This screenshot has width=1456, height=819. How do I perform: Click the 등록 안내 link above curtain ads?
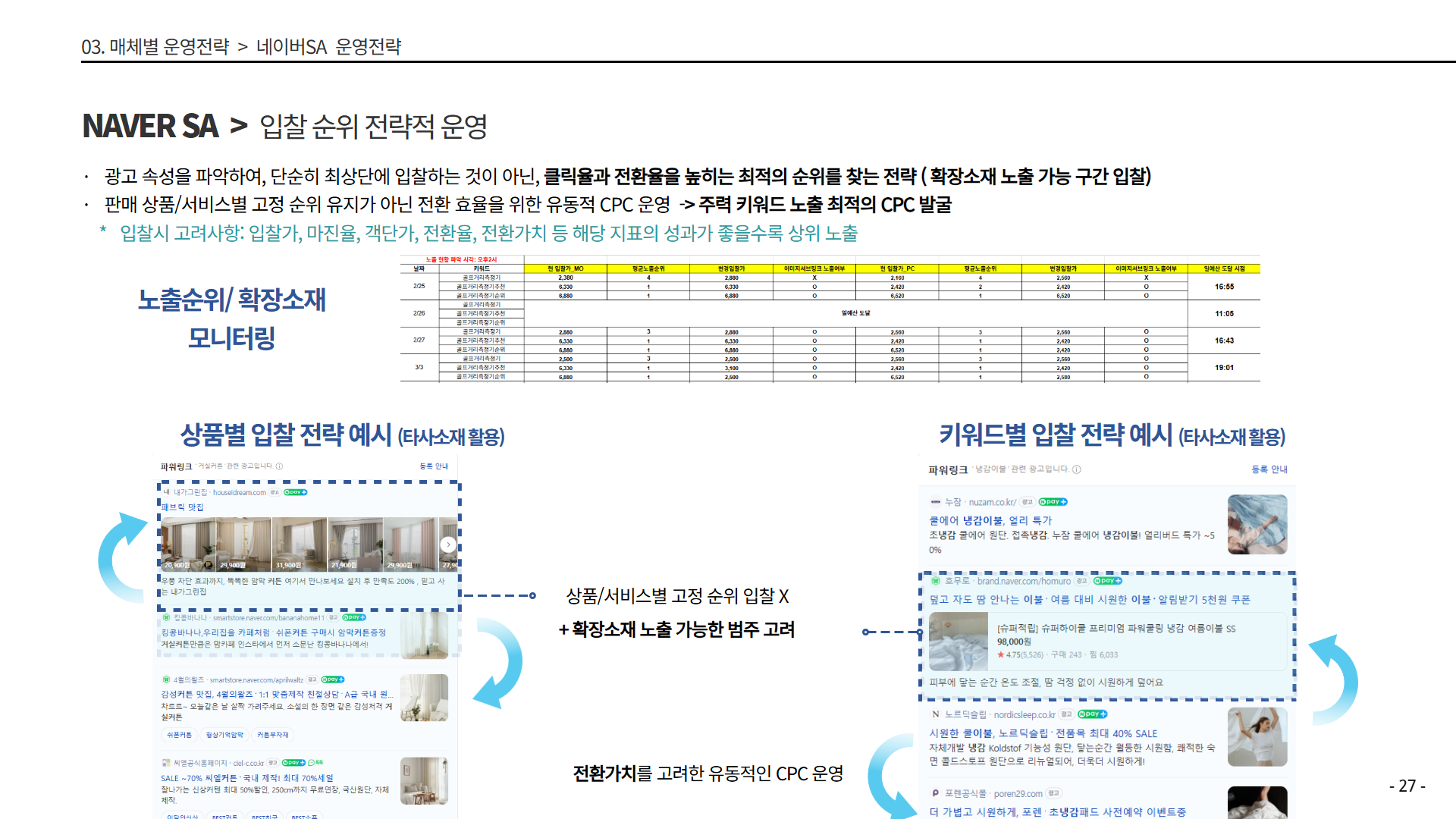tap(434, 466)
